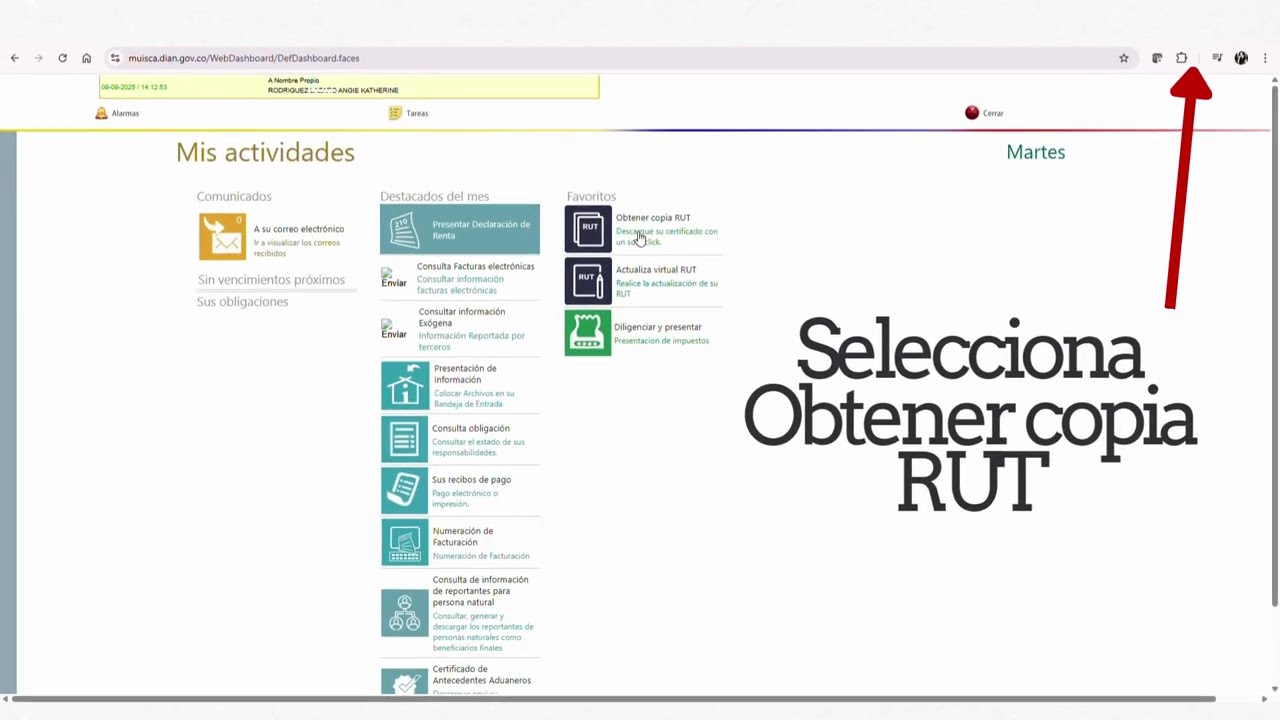This screenshot has width=1280, height=720.
Task: Click the vertical page scrollbar
Action: pyautogui.click(x=1274, y=345)
